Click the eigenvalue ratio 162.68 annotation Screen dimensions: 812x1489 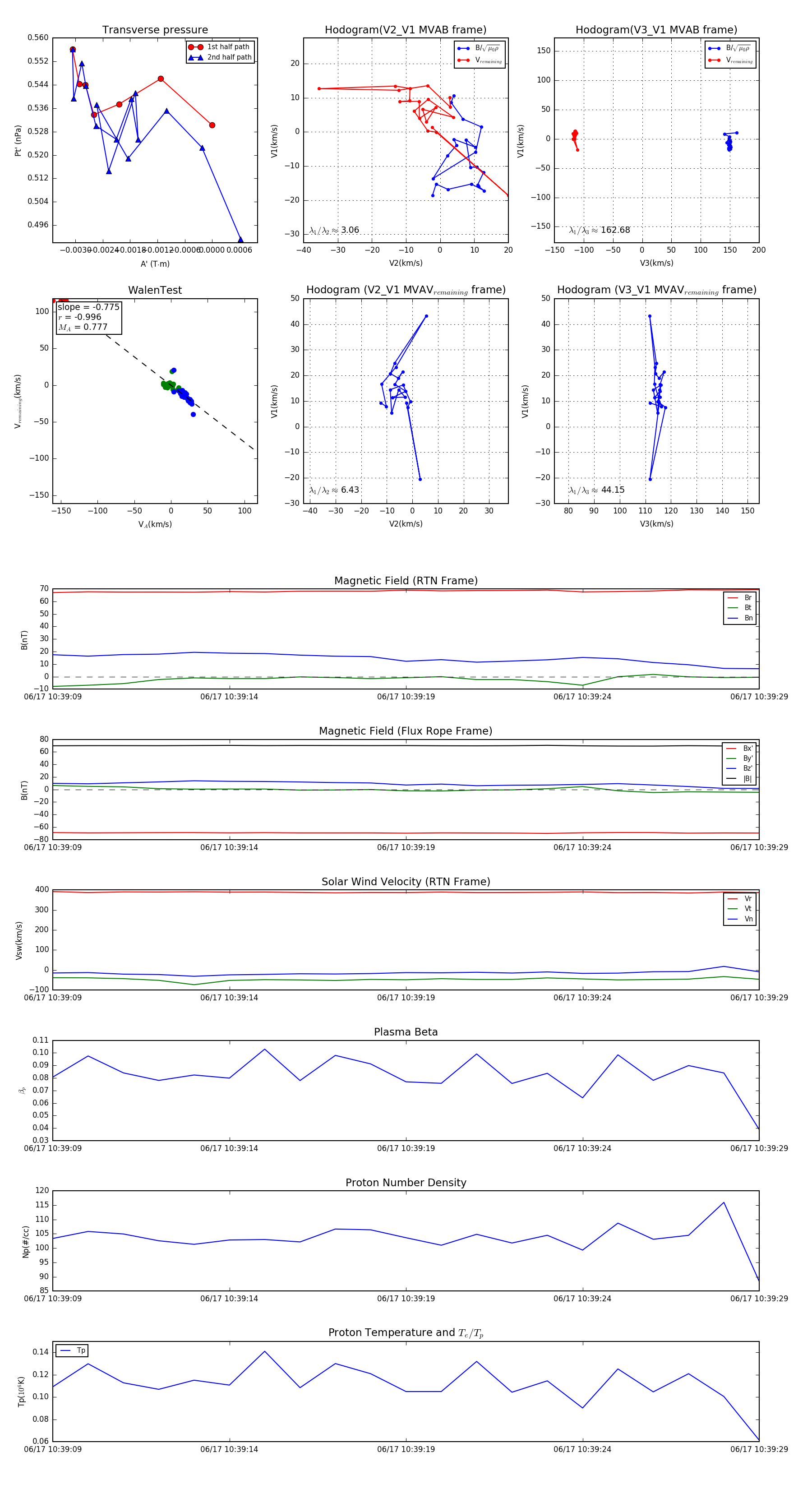[600, 230]
